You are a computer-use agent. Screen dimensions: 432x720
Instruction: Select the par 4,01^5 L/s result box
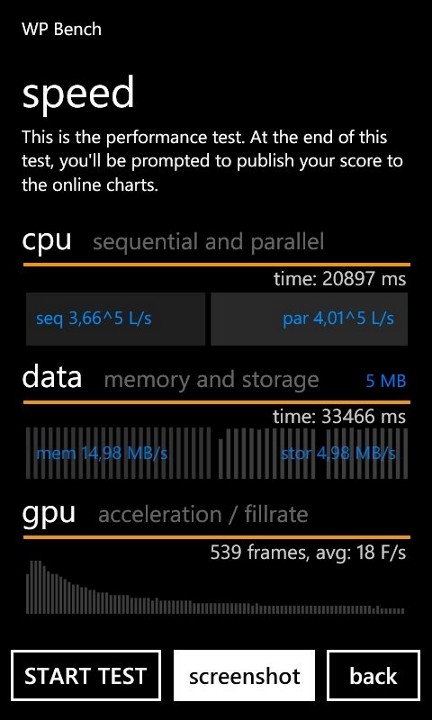(x=309, y=319)
